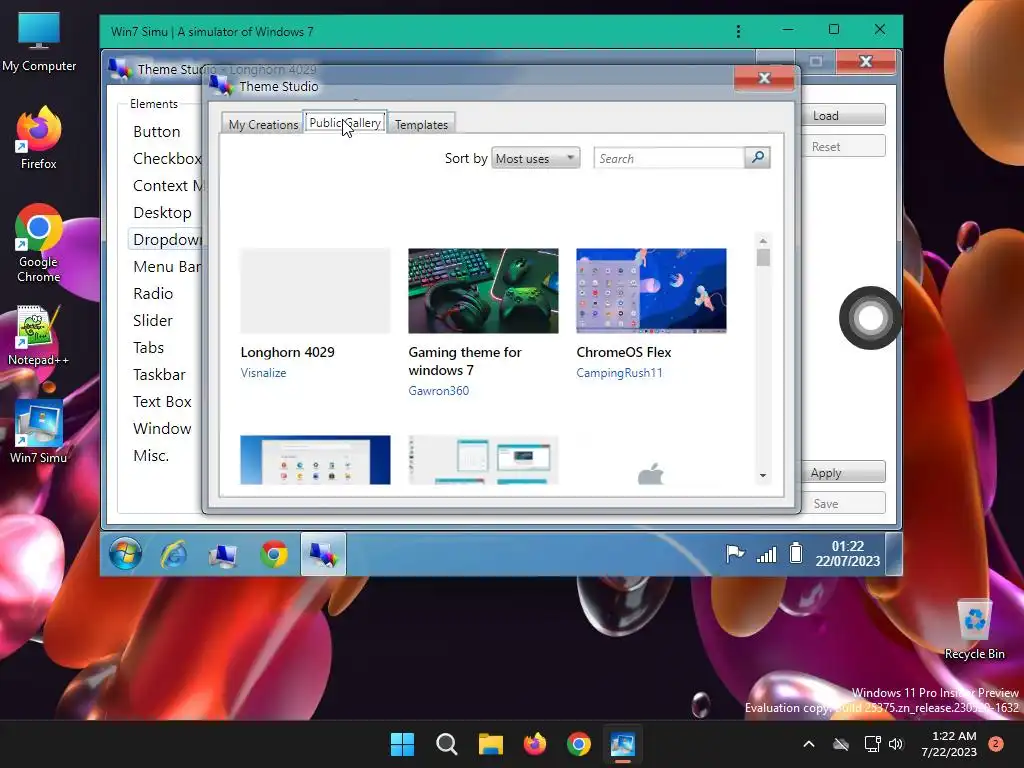Image resolution: width=1024 pixels, height=768 pixels.
Task: Open Firefox from Windows 11 taskbar
Action: [535, 744]
